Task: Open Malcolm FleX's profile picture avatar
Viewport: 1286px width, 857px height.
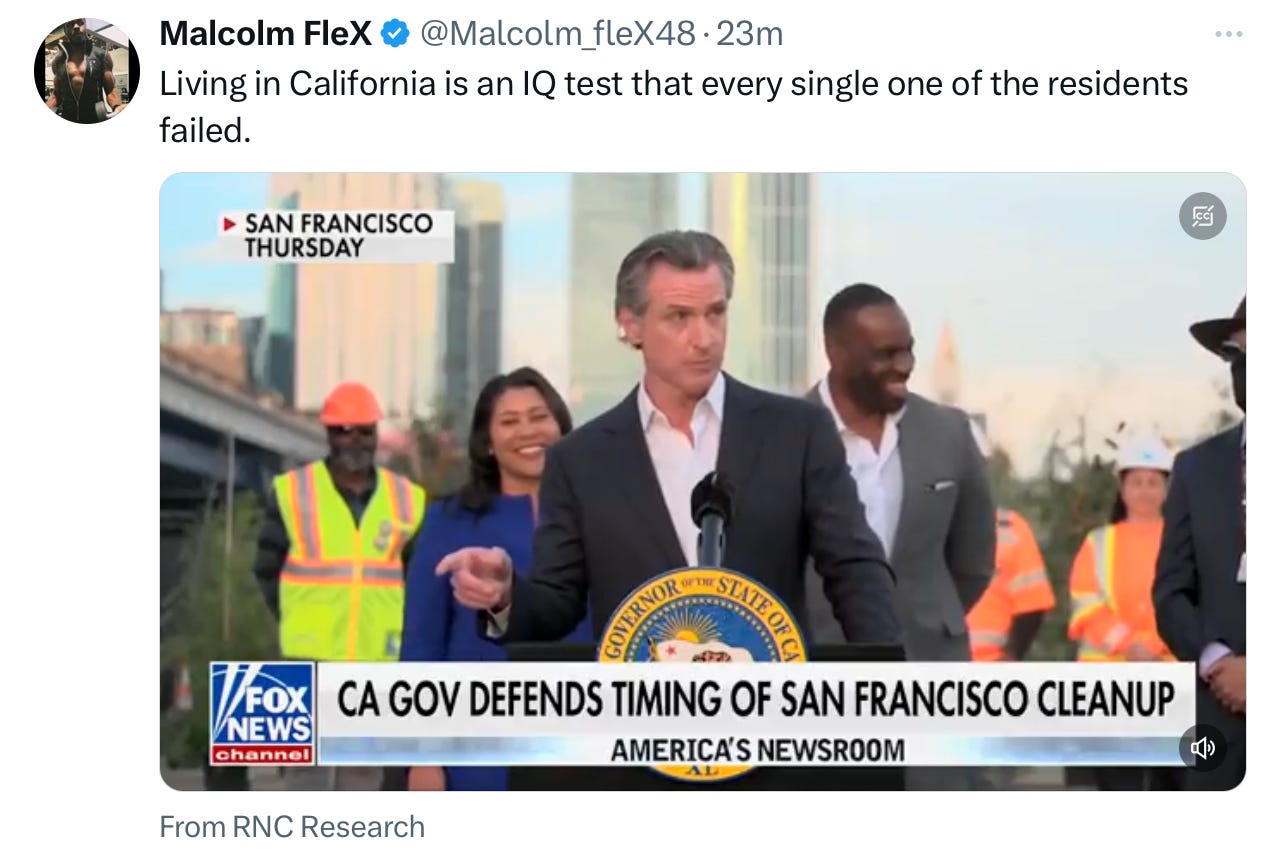Action: [x=87, y=70]
